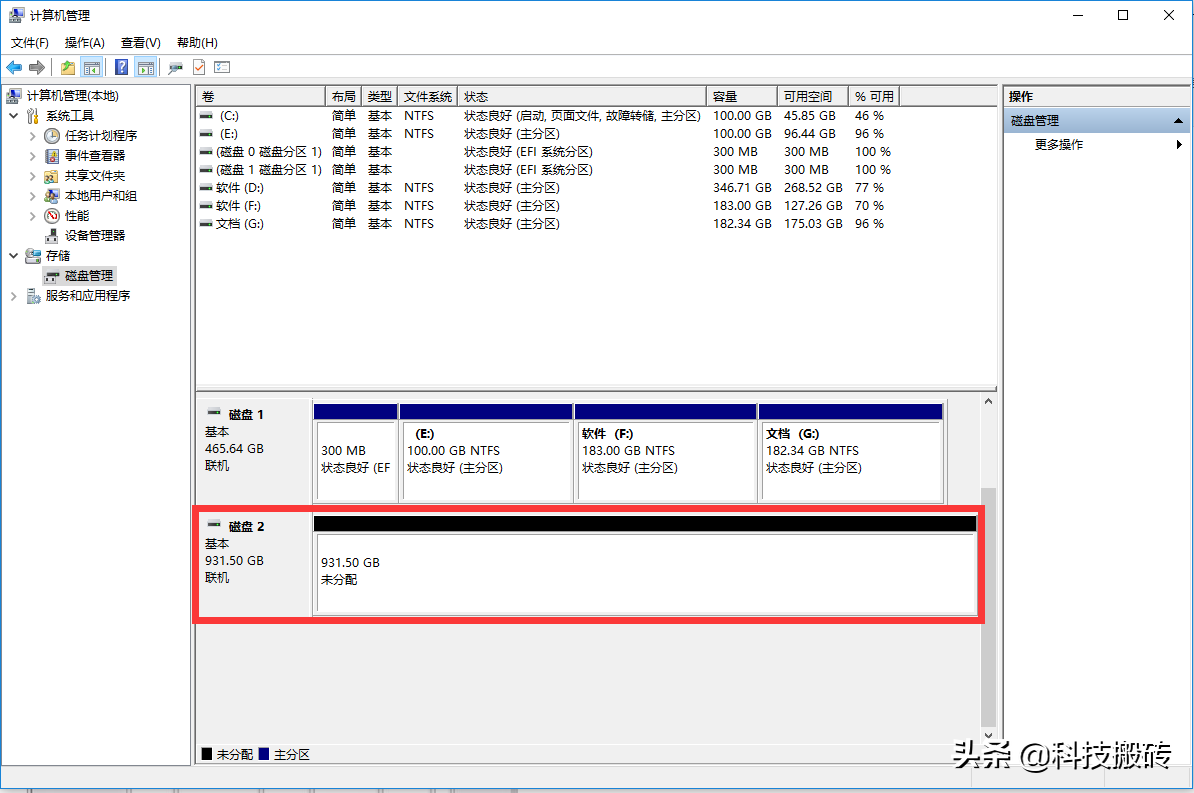
Task: Select 磁盘 1 label box
Action: 254,452
